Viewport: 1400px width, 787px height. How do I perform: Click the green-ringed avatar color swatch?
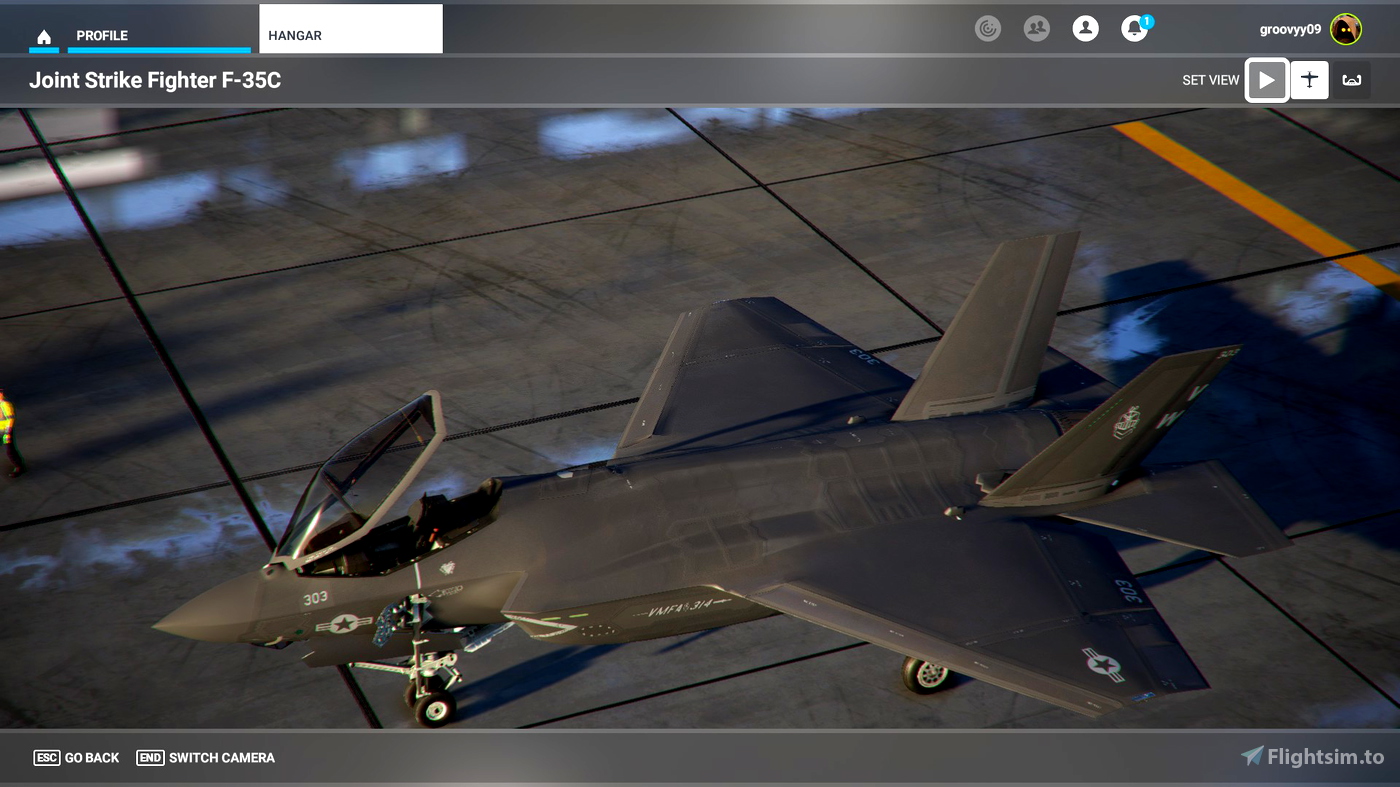tap(1345, 29)
